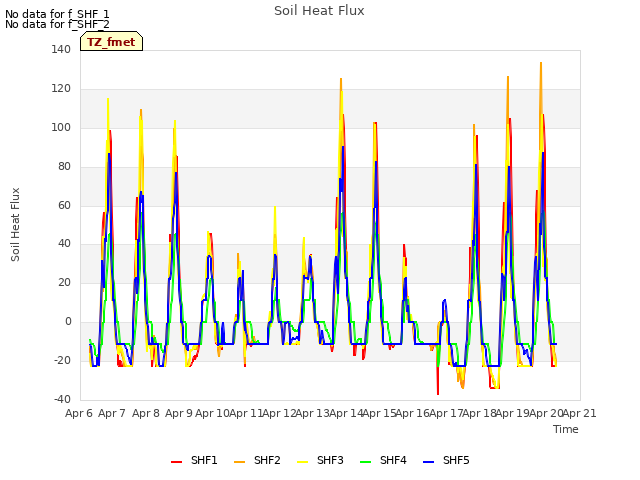The width and height of the screenshot is (640, 480).
Task: Click the 'No data for f_SHF_2' message
Action: point(57,24)
